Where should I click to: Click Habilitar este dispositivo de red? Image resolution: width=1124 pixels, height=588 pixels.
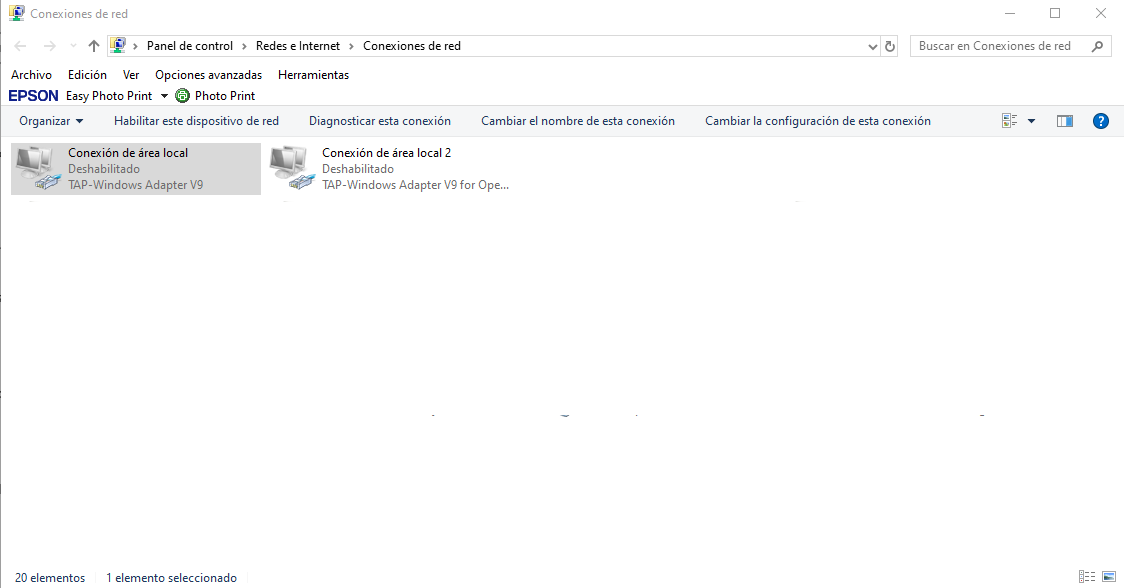(x=196, y=121)
